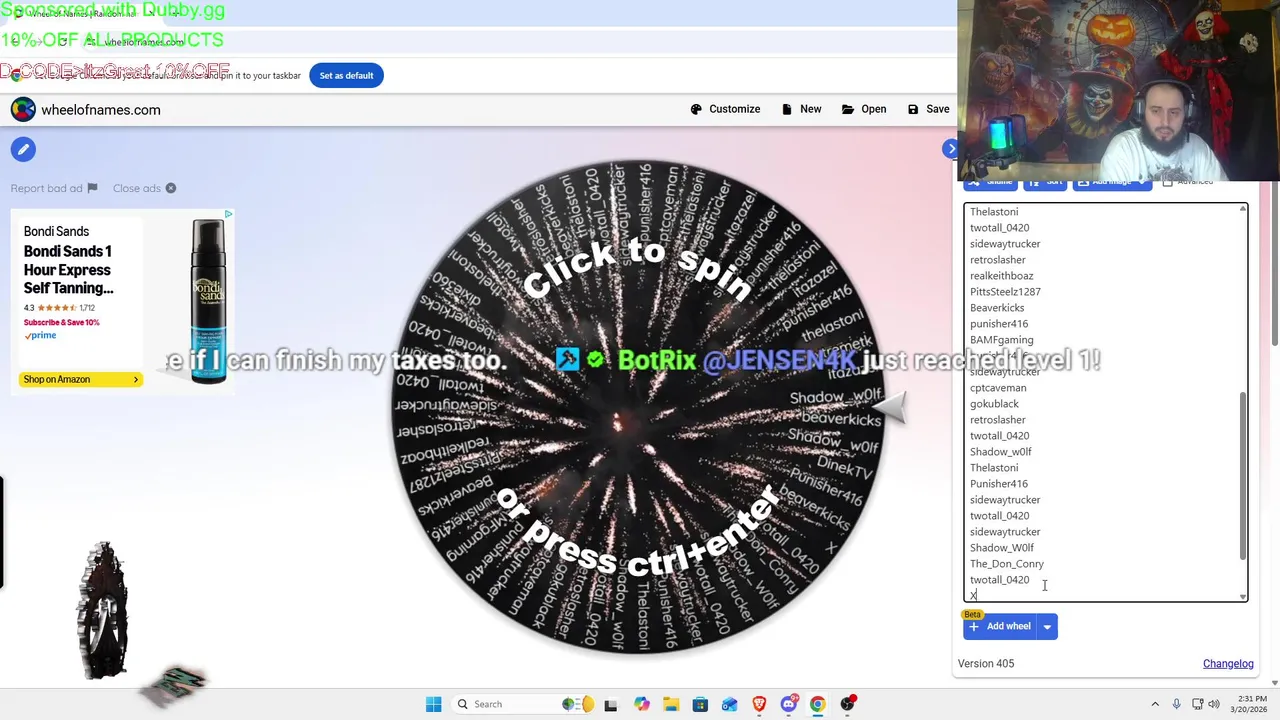Viewport: 1280px width, 720px height.
Task: Launch Copilot from the taskbar
Action: click(x=641, y=704)
